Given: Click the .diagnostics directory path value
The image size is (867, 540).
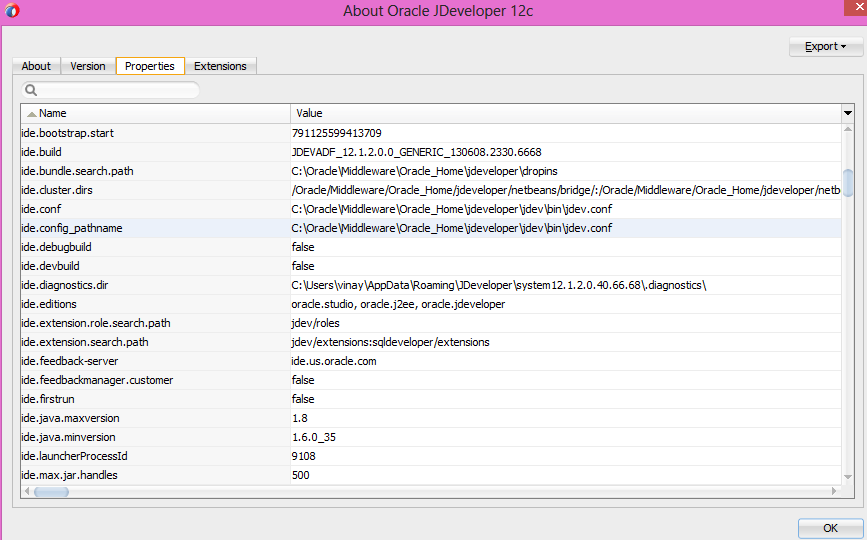Looking at the screenshot, I should 499,285.
